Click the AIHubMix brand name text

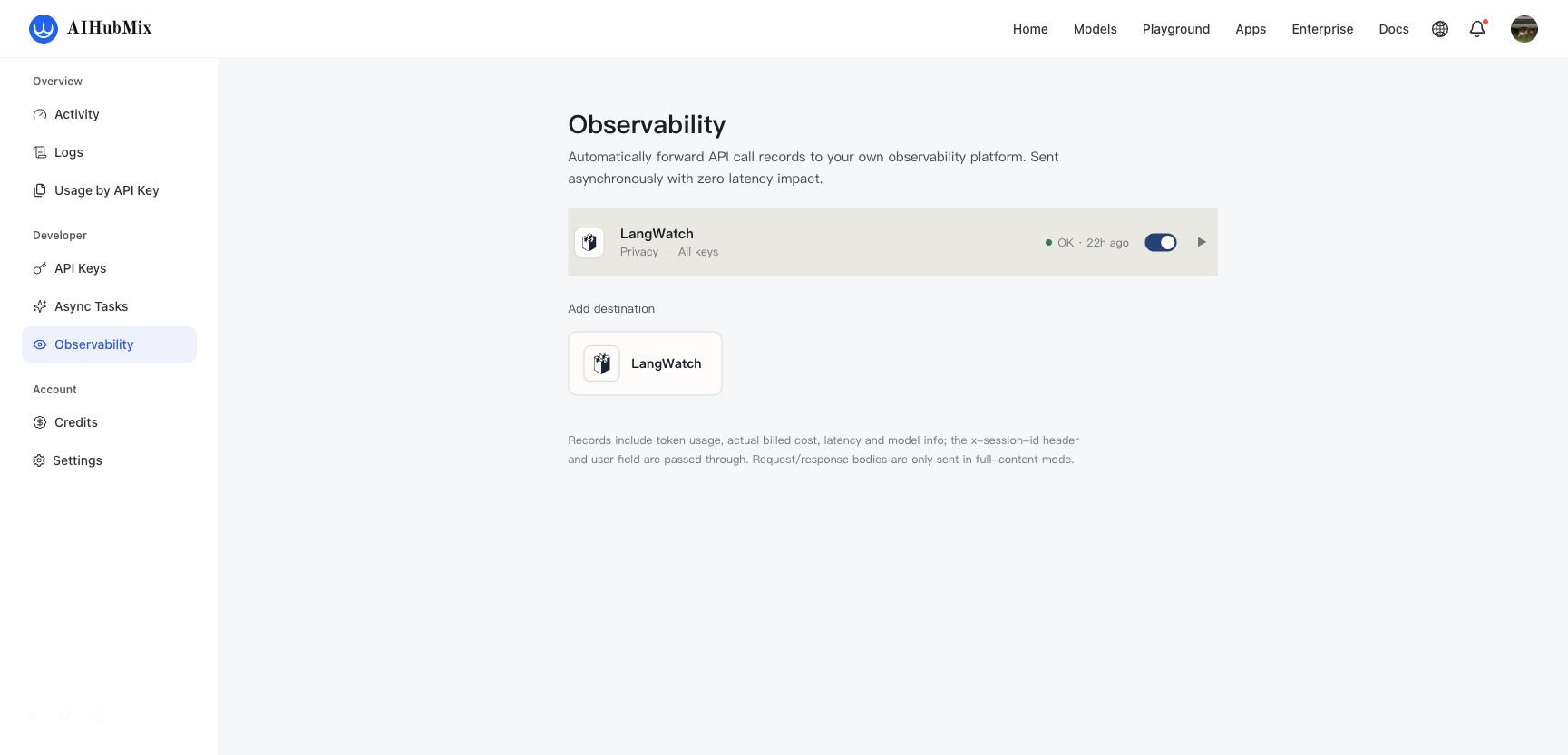tap(110, 28)
